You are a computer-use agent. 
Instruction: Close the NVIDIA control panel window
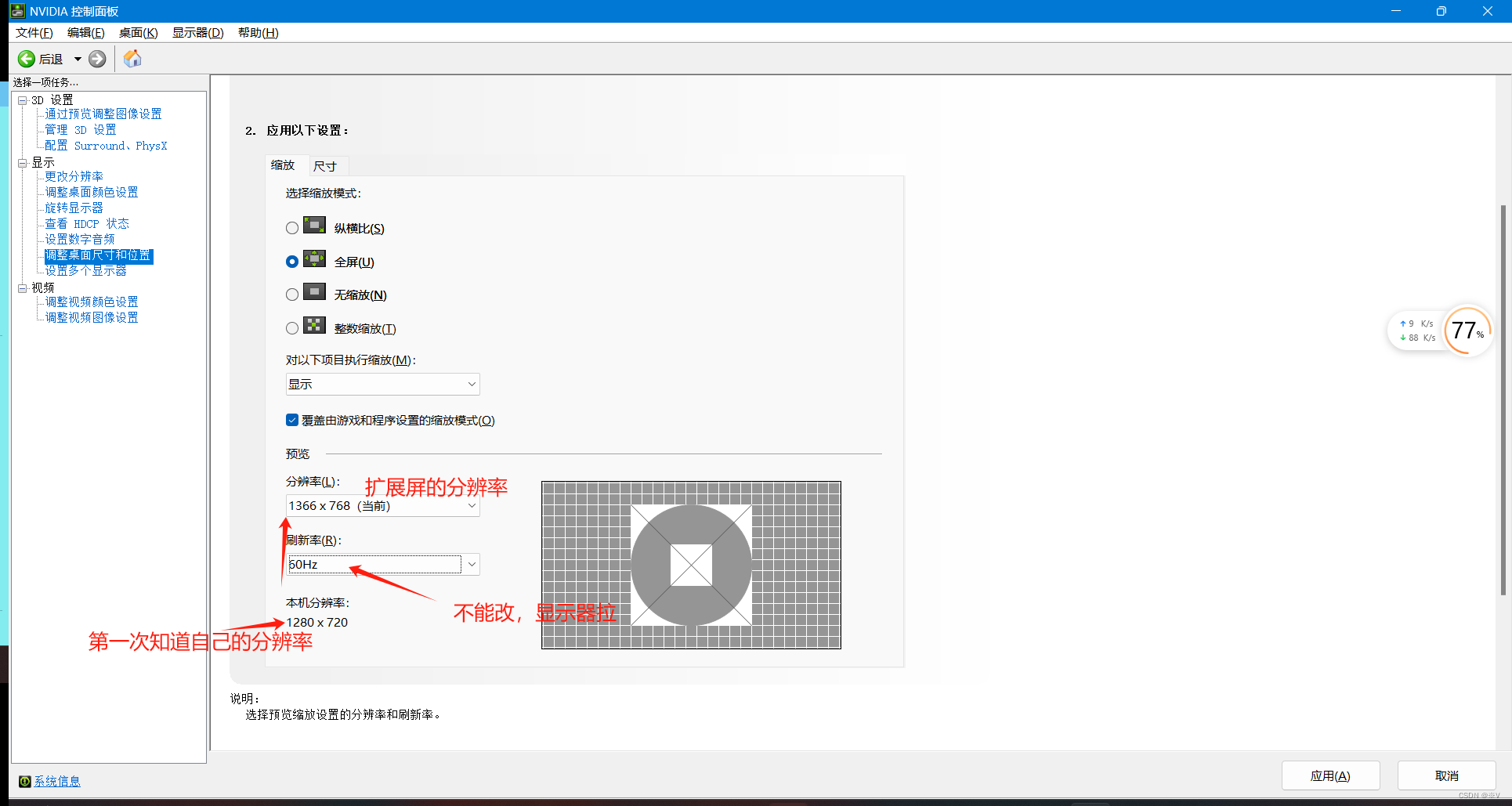click(x=1488, y=11)
